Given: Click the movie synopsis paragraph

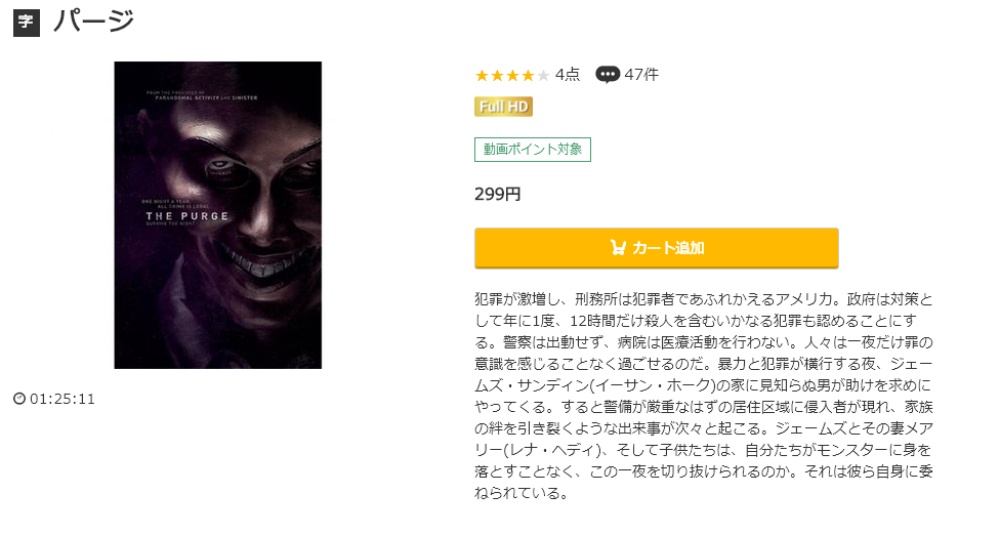Looking at the screenshot, I should 703,396.
